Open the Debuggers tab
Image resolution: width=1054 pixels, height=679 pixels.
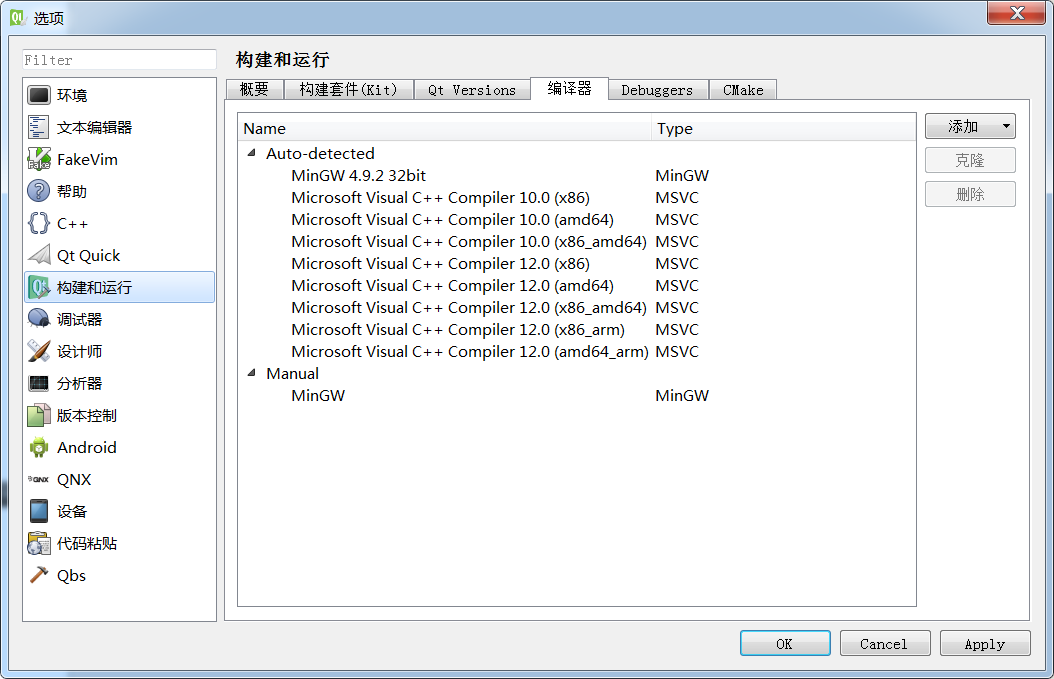pyautogui.click(x=657, y=89)
